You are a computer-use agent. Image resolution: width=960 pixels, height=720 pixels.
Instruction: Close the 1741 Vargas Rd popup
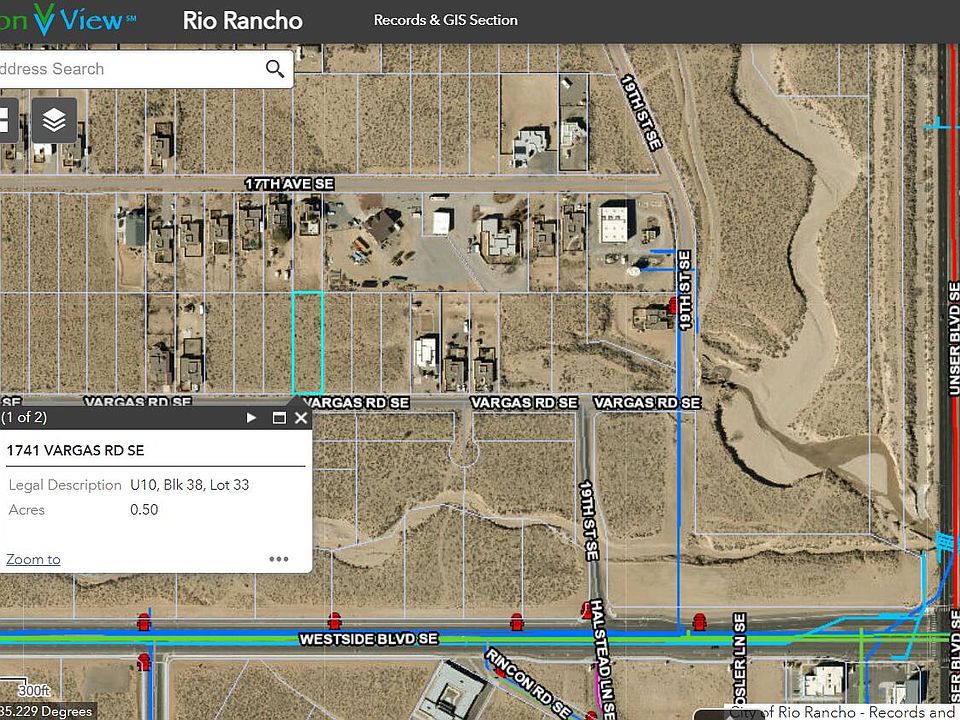coord(301,418)
